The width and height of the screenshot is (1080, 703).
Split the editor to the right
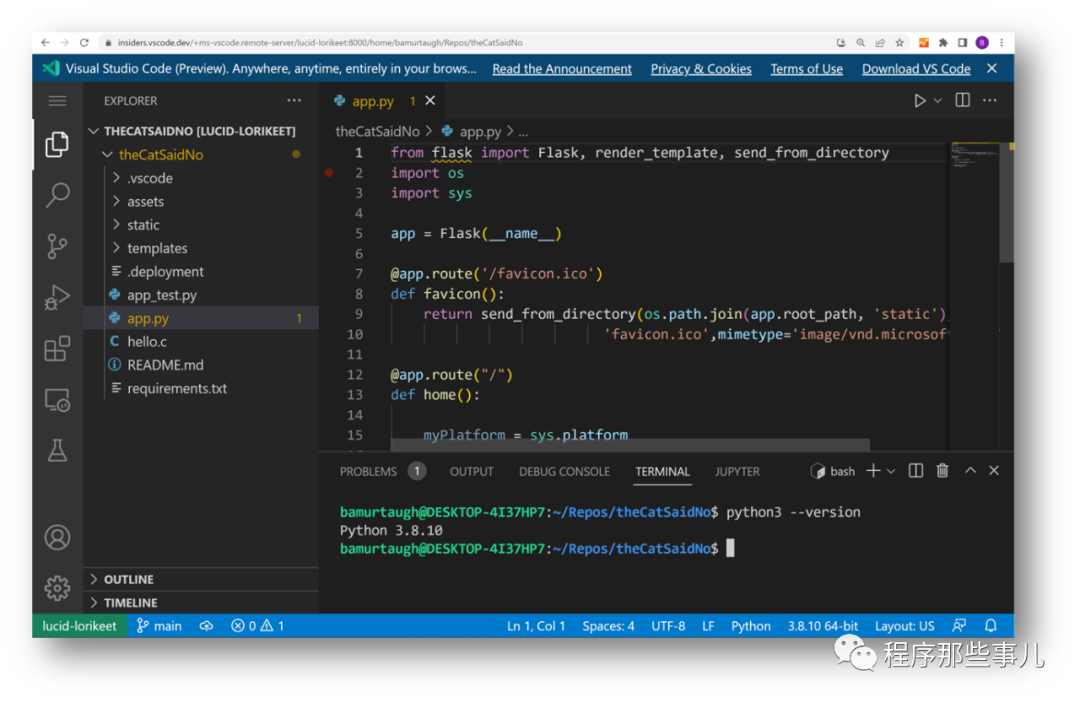(x=962, y=101)
